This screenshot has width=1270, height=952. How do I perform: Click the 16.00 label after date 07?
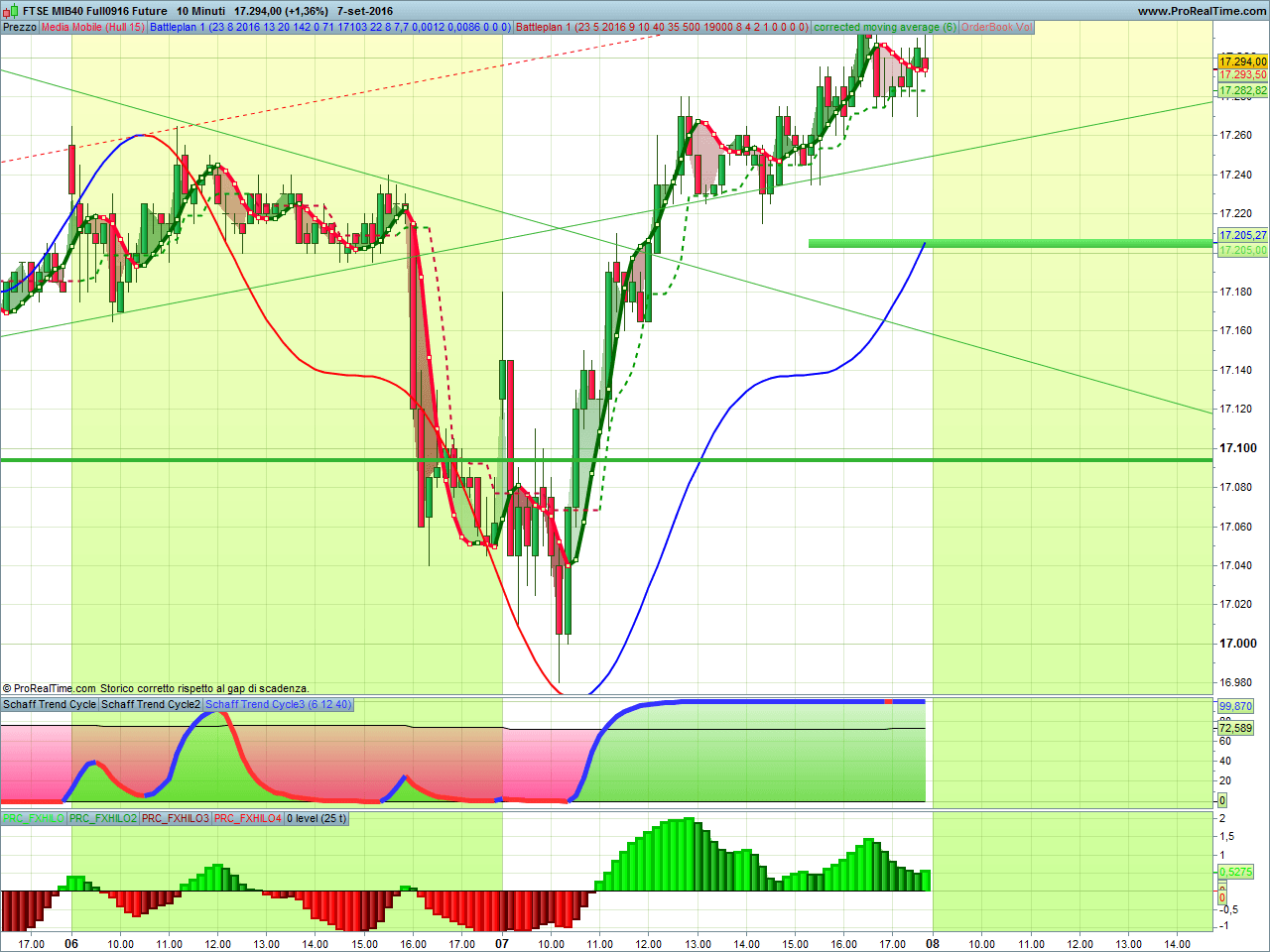[843, 944]
